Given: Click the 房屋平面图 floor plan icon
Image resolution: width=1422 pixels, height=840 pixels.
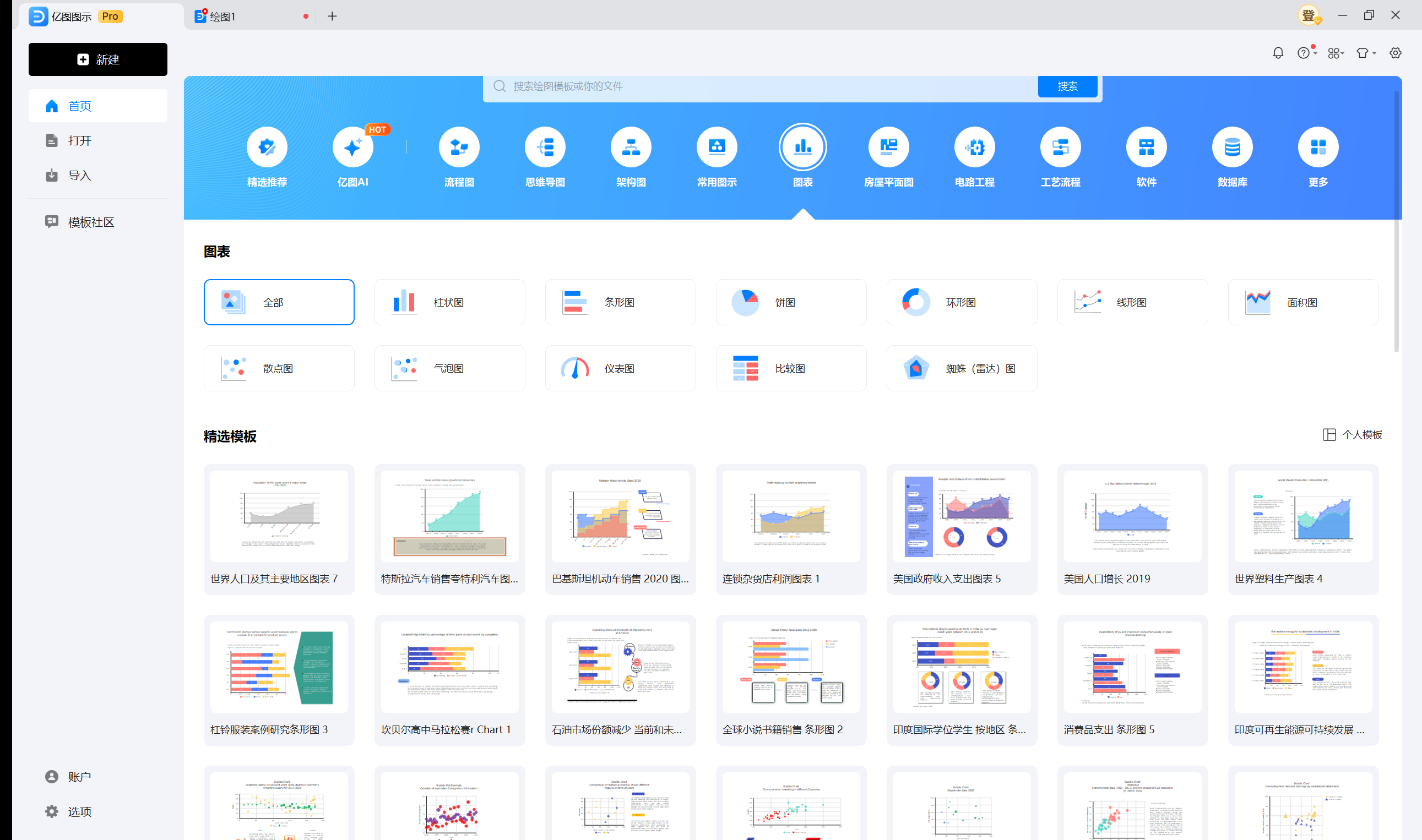Looking at the screenshot, I should [888, 148].
